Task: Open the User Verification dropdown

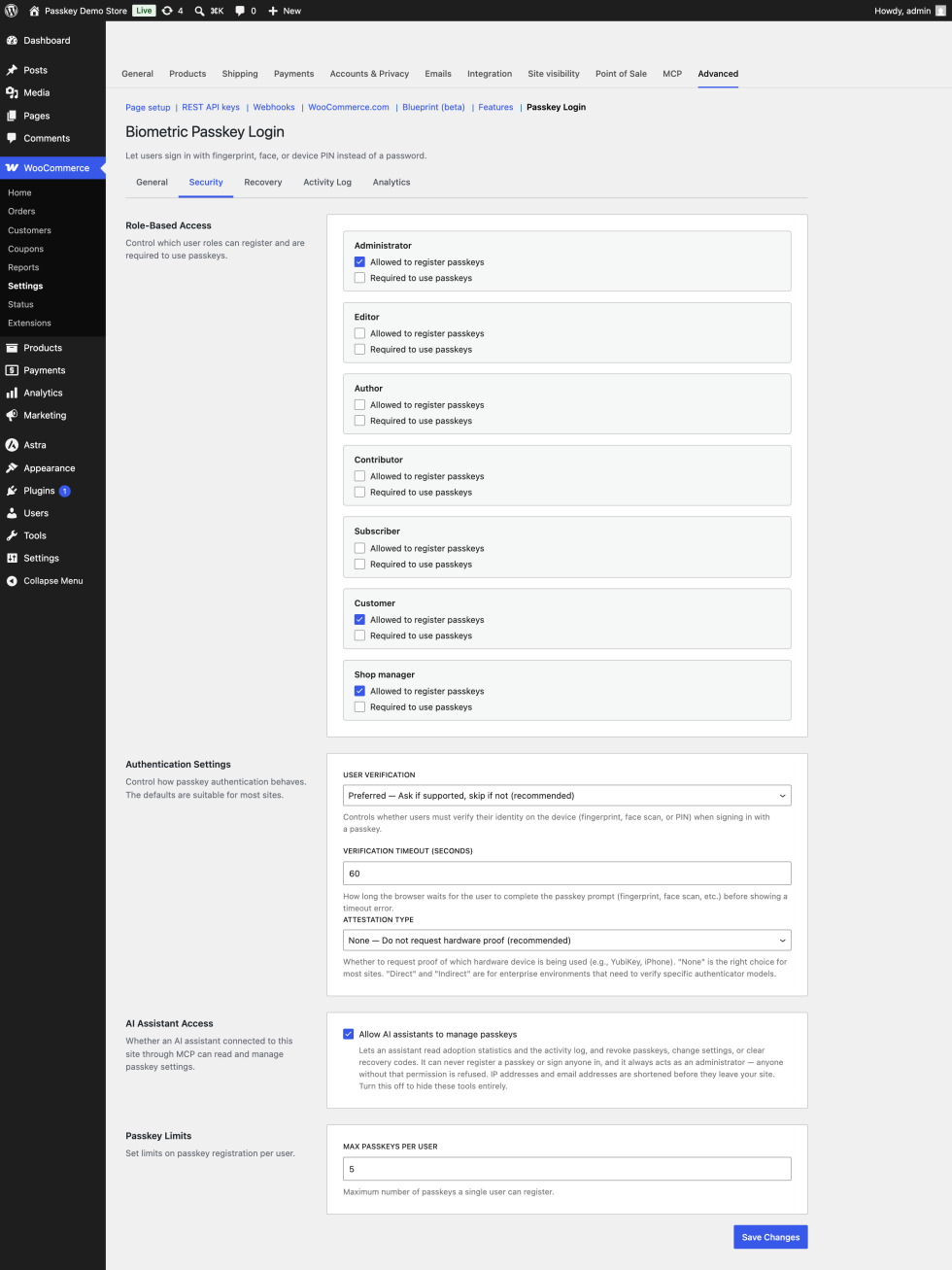Action: click(567, 796)
